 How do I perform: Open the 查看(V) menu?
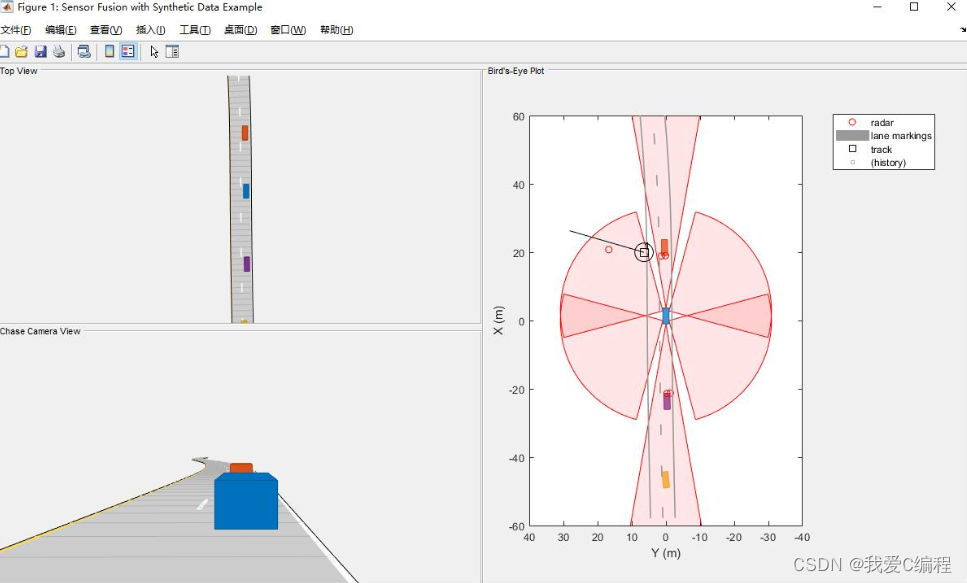(105, 30)
